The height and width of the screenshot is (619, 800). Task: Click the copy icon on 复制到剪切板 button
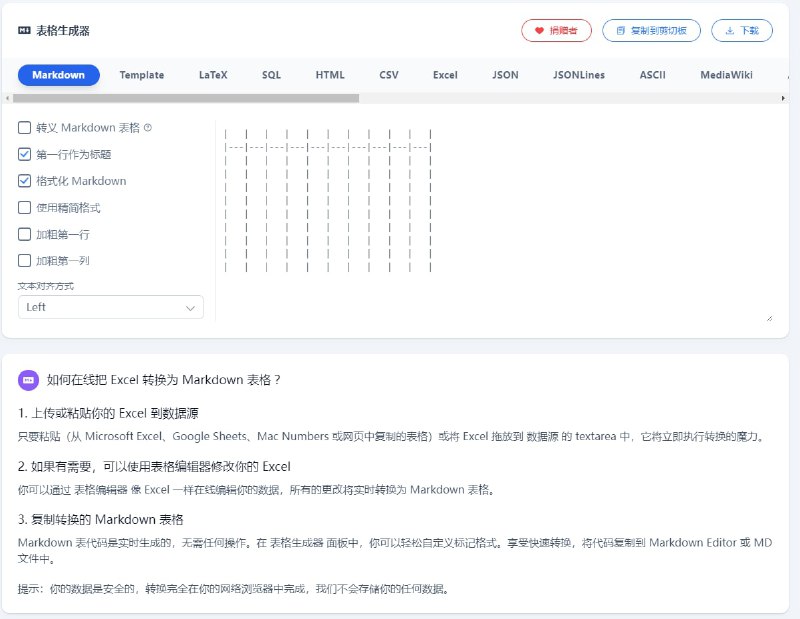tap(622, 31)
